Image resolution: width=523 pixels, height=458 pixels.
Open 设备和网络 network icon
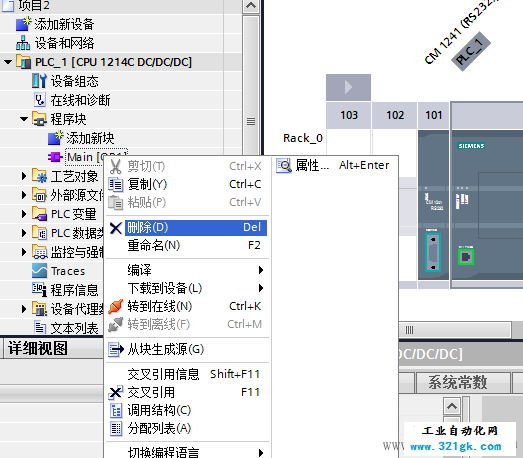[x=23, y=43]
